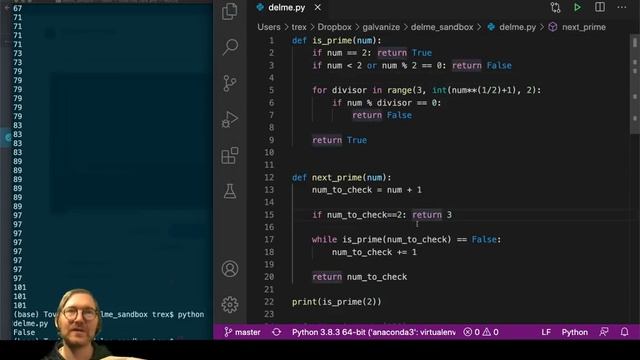The image size is (640, 360).
Task: Open the Testing flask view
Action: point(230,191)
